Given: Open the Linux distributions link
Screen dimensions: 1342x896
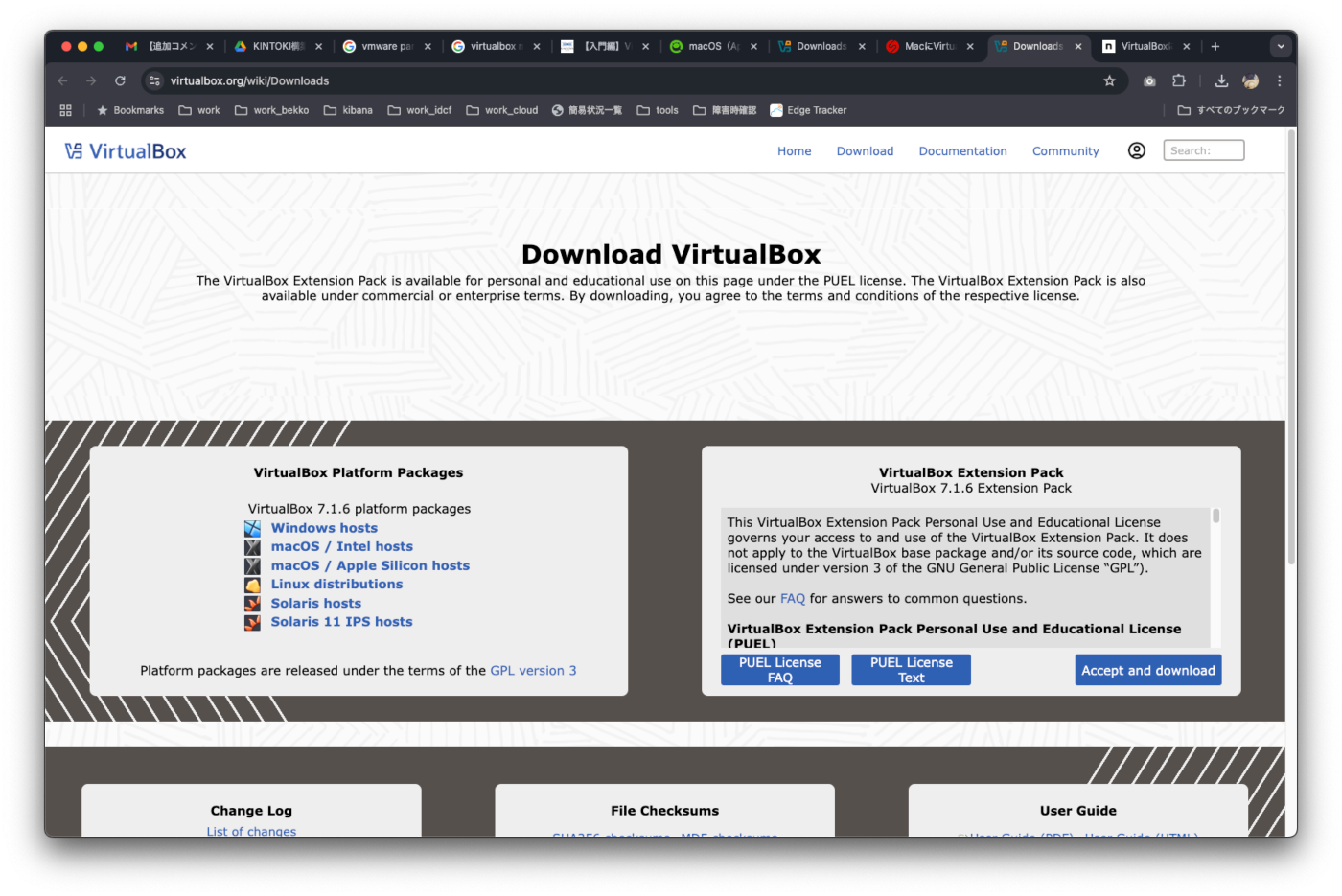Looking at the screenshot, I should click(336, 584).
